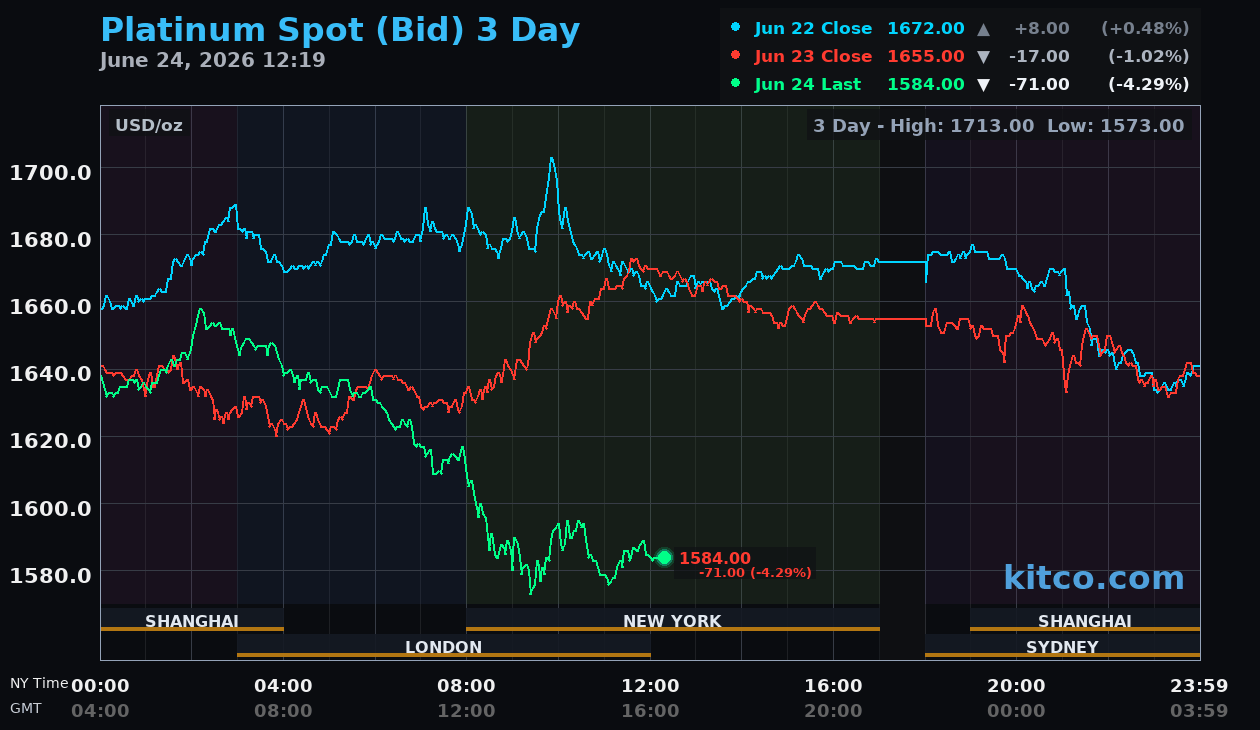The width and height of the screenshot is (1260, 730).
Task: Click the SYDNEY session bar
Action: point(1062,647)
